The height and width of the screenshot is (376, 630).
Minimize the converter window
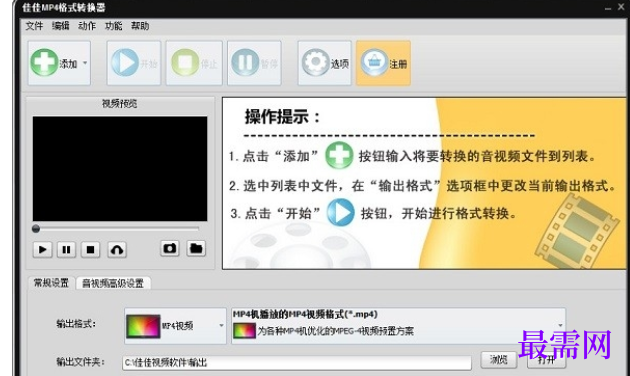(x=608, y=8)
